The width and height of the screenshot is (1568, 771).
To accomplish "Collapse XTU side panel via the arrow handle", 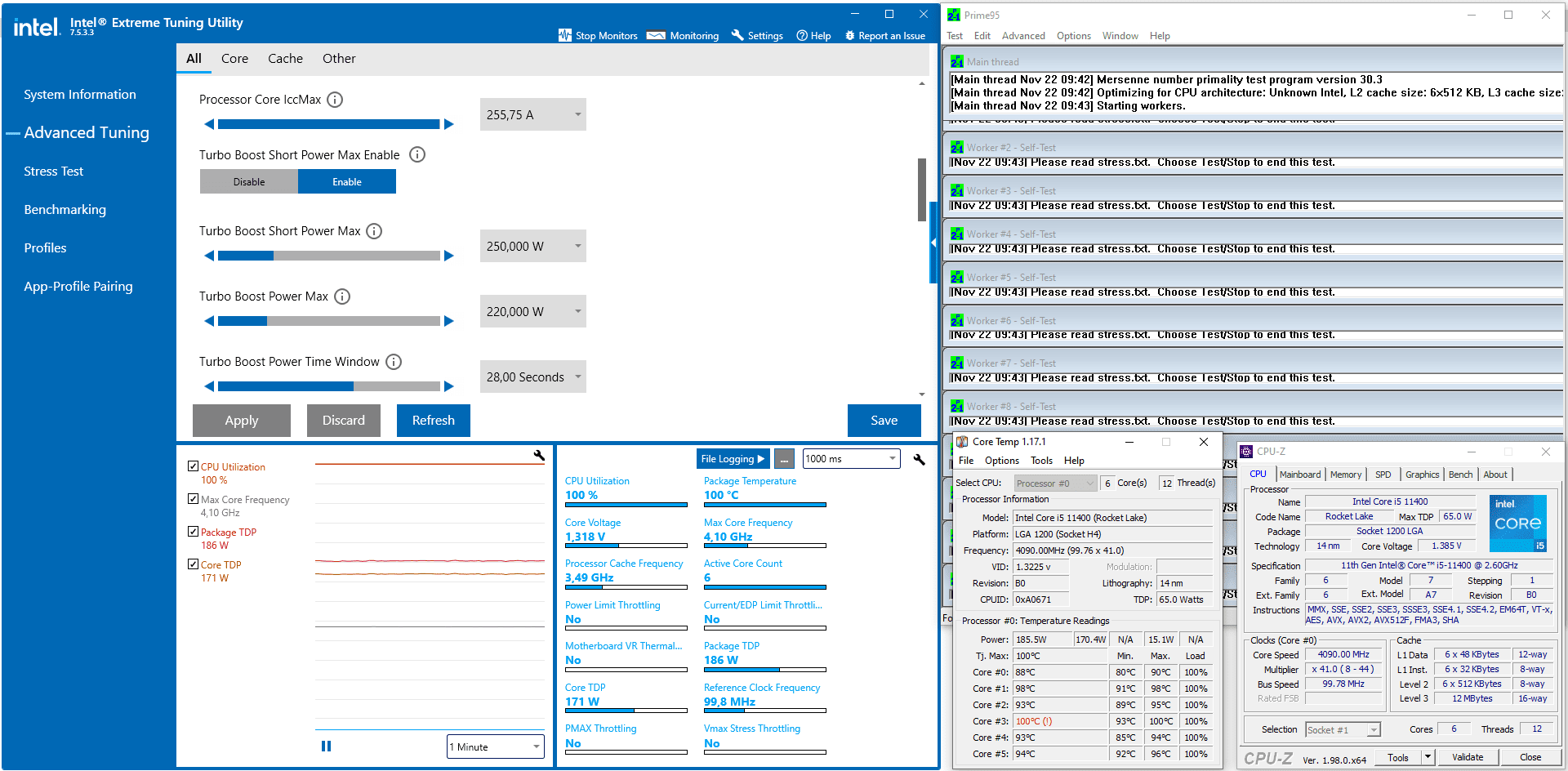I will pos(933,243).
